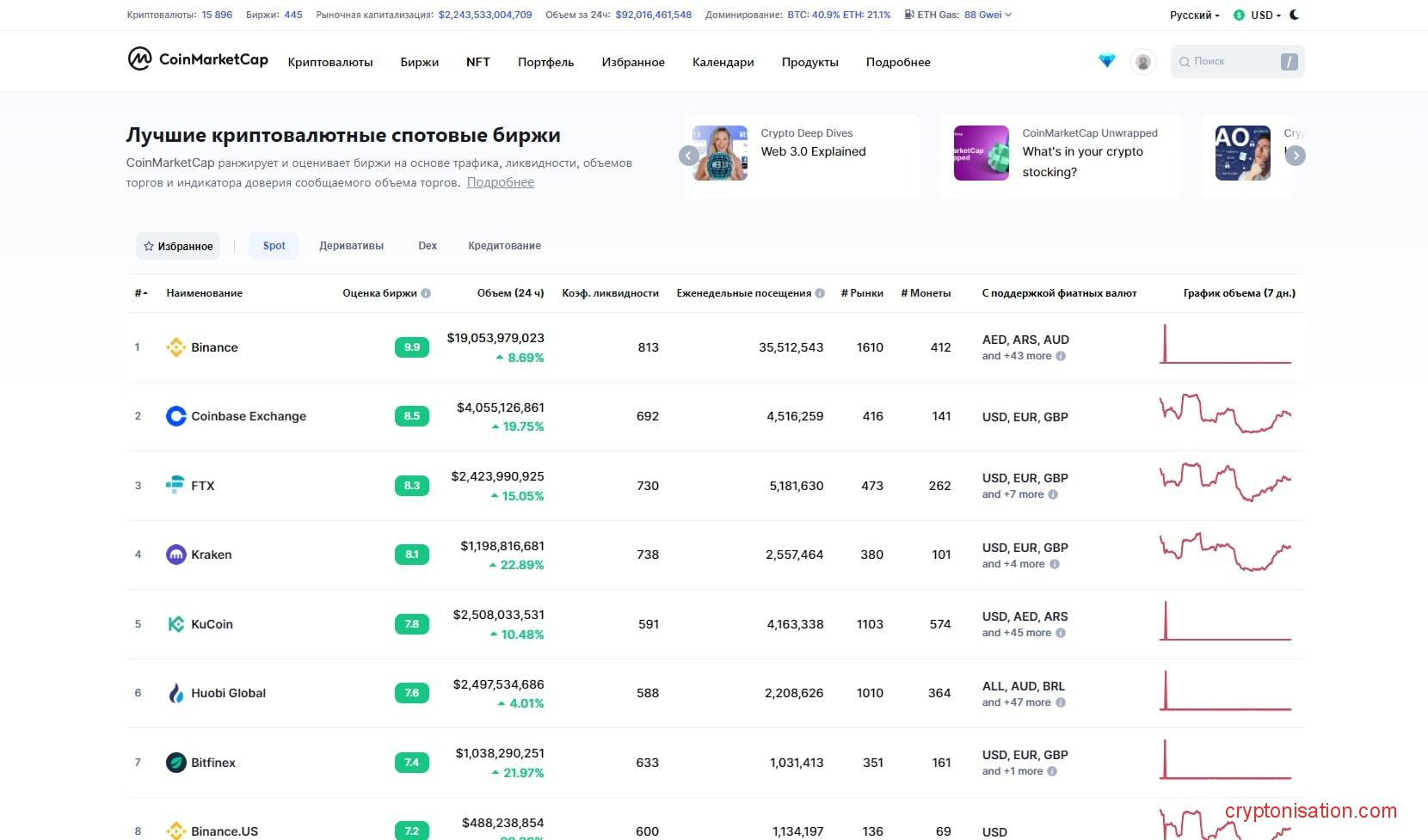Viewport: 1428px width, 840px height.
Task: Click info icon beside Binance +43 more
Action: [x=1061, y=356]
